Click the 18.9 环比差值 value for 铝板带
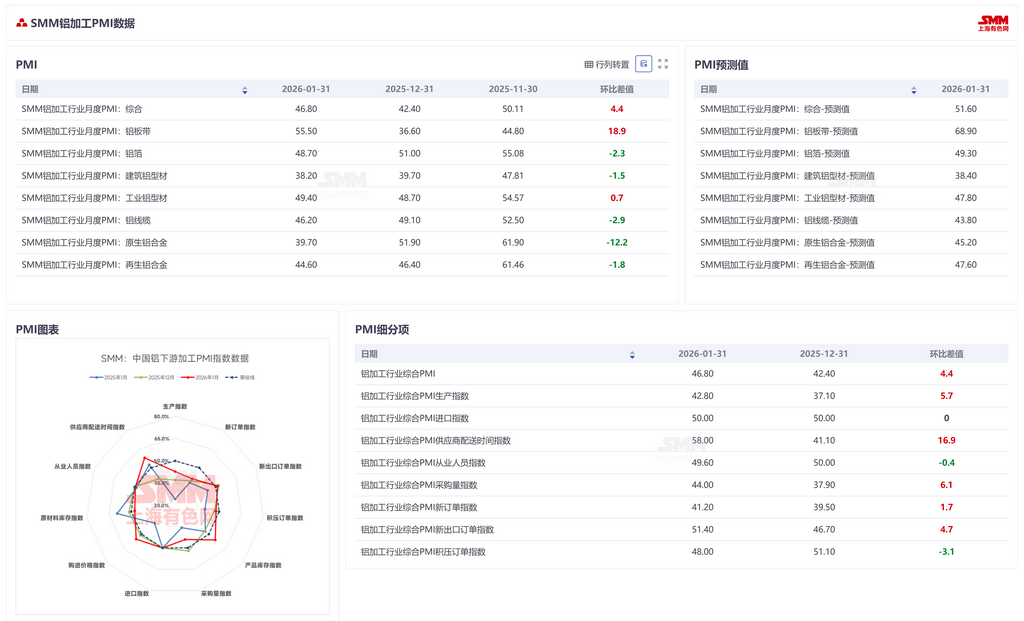 coord(616,131)
